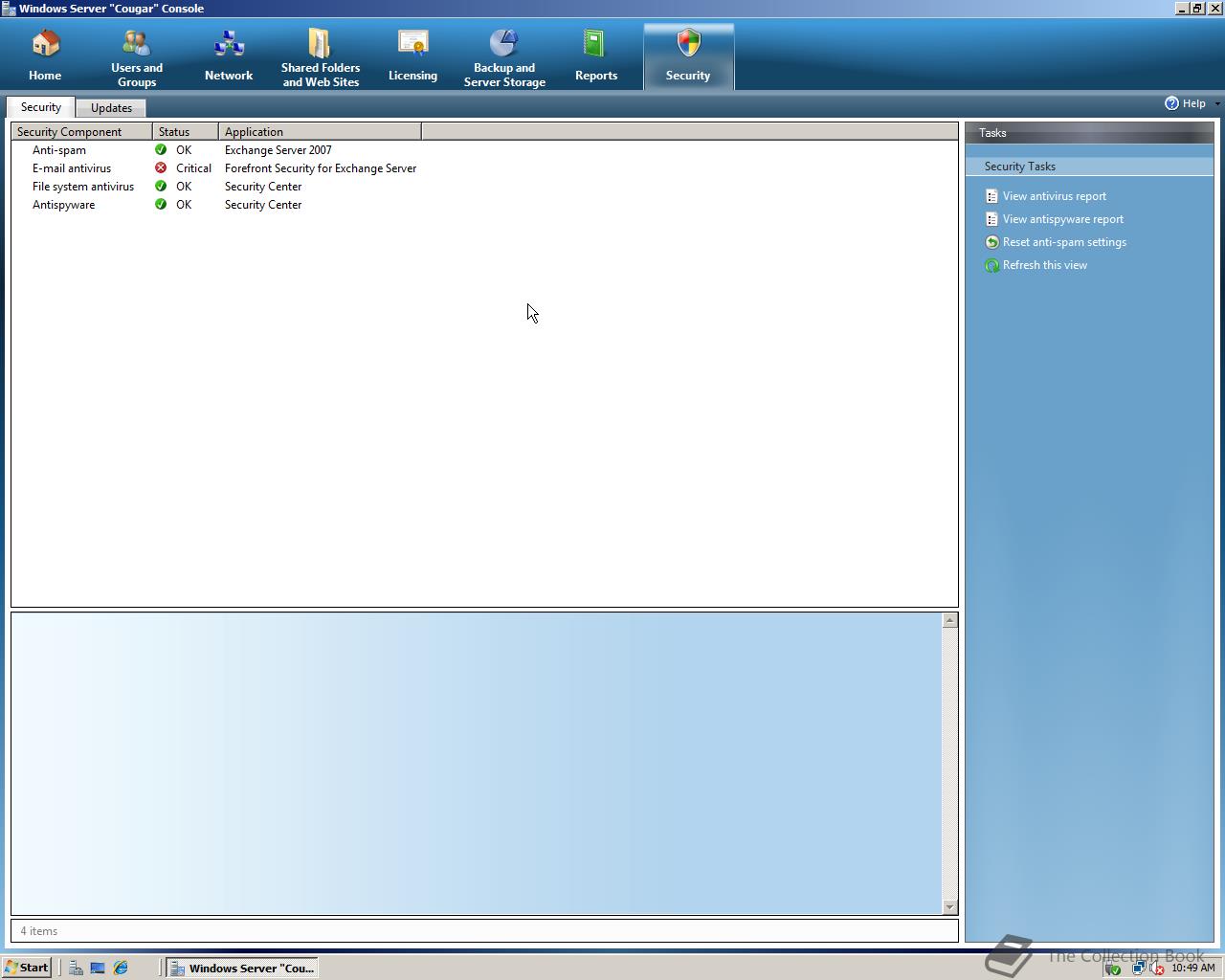Viewport: 1225px width, 980px height.
Task: Minimize the console window
Action: [1182, 8]
